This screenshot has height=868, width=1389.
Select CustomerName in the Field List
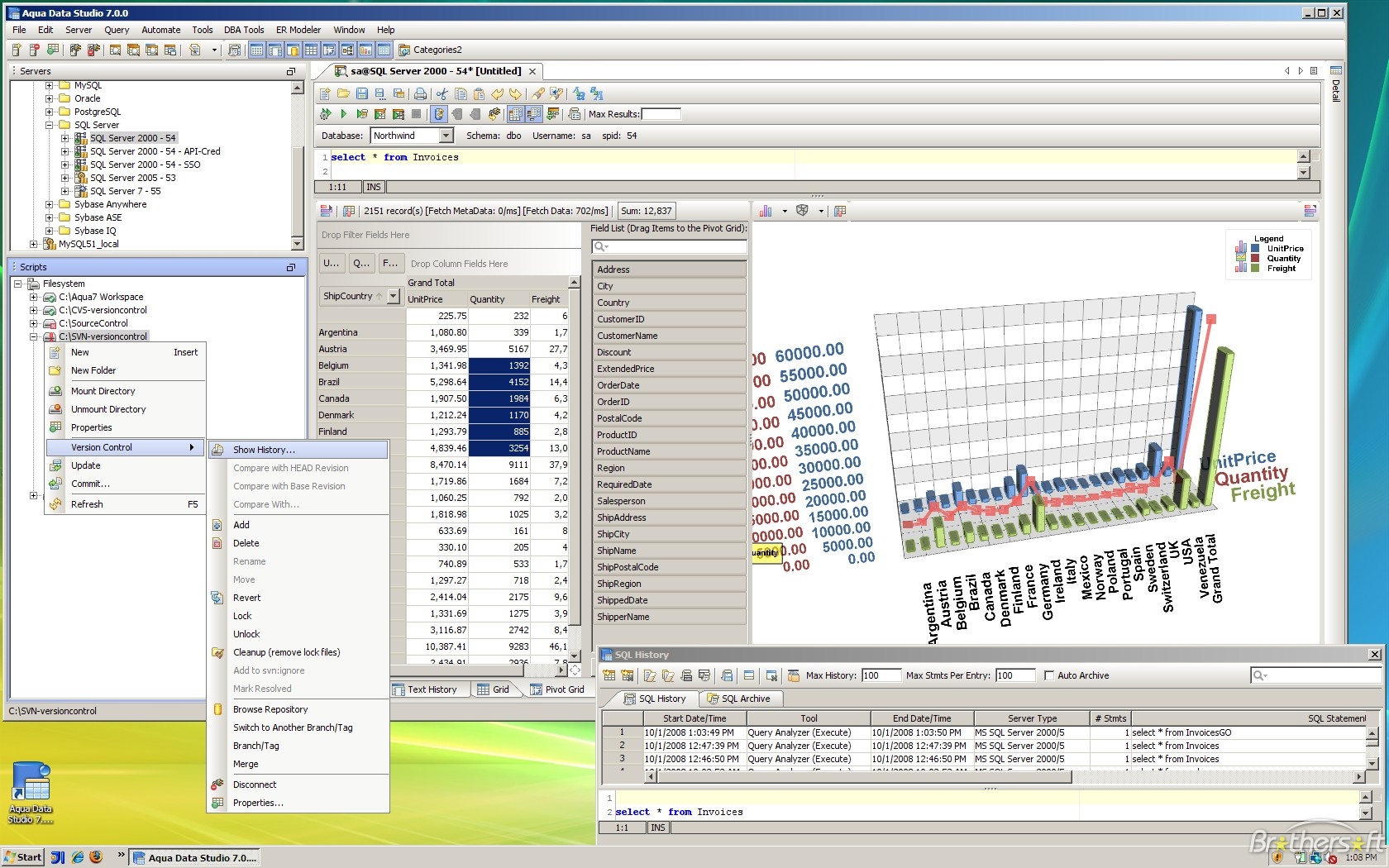pos(669,336)
